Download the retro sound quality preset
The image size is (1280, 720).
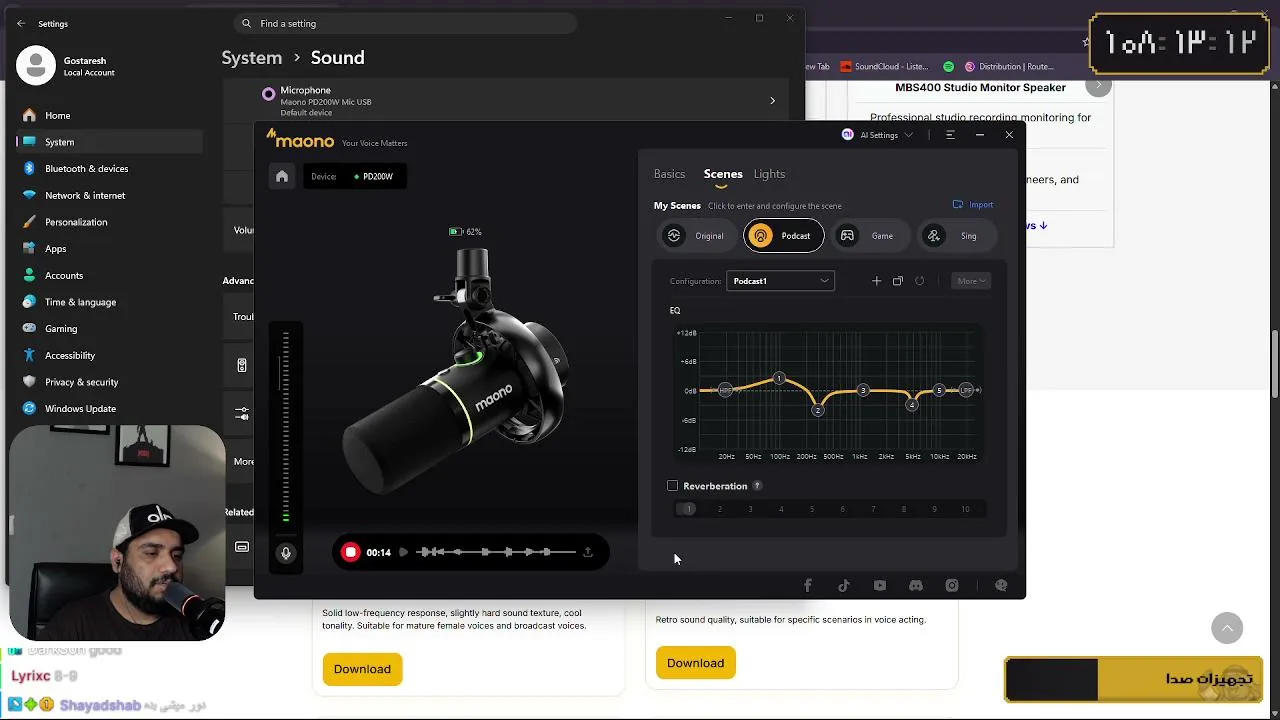point(695,663)
